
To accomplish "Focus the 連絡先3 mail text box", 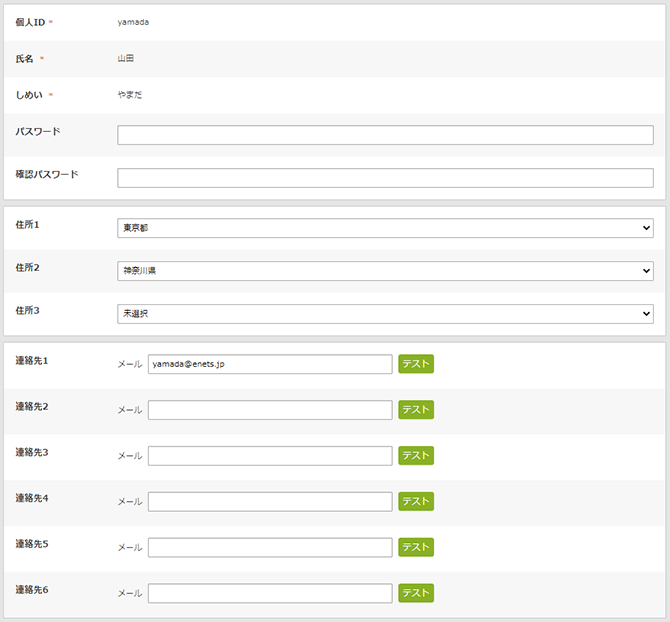I will tap(270, 456).
